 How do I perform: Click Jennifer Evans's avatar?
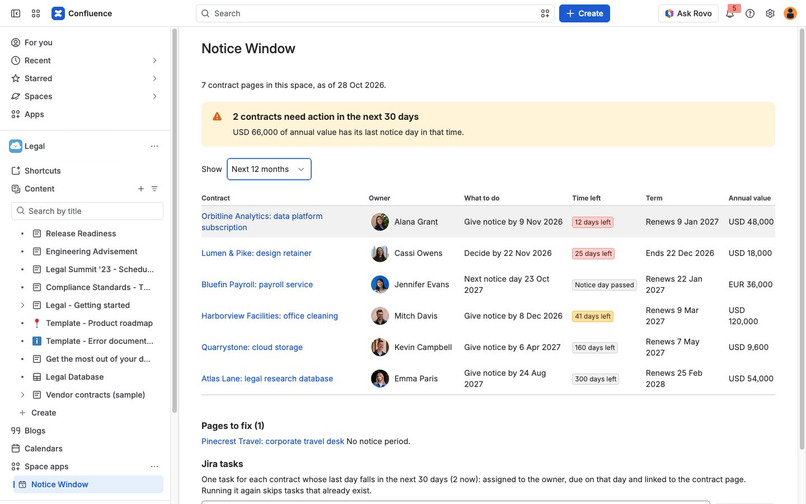(380, 284)
